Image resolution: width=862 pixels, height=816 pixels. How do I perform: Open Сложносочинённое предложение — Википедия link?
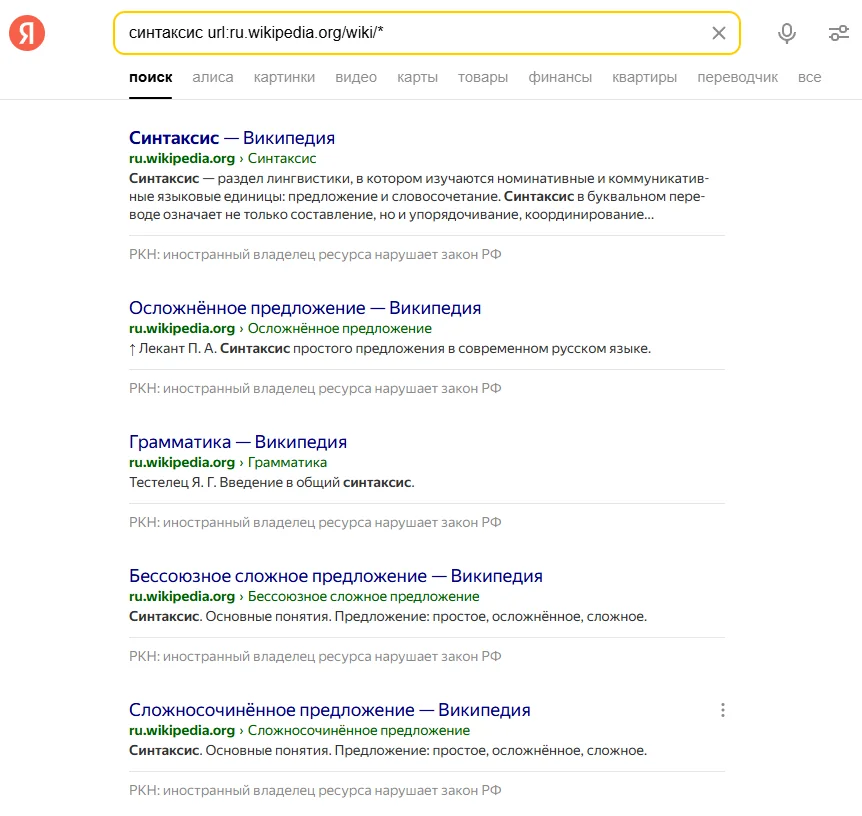pyautogui.click(x=330, y=710)
